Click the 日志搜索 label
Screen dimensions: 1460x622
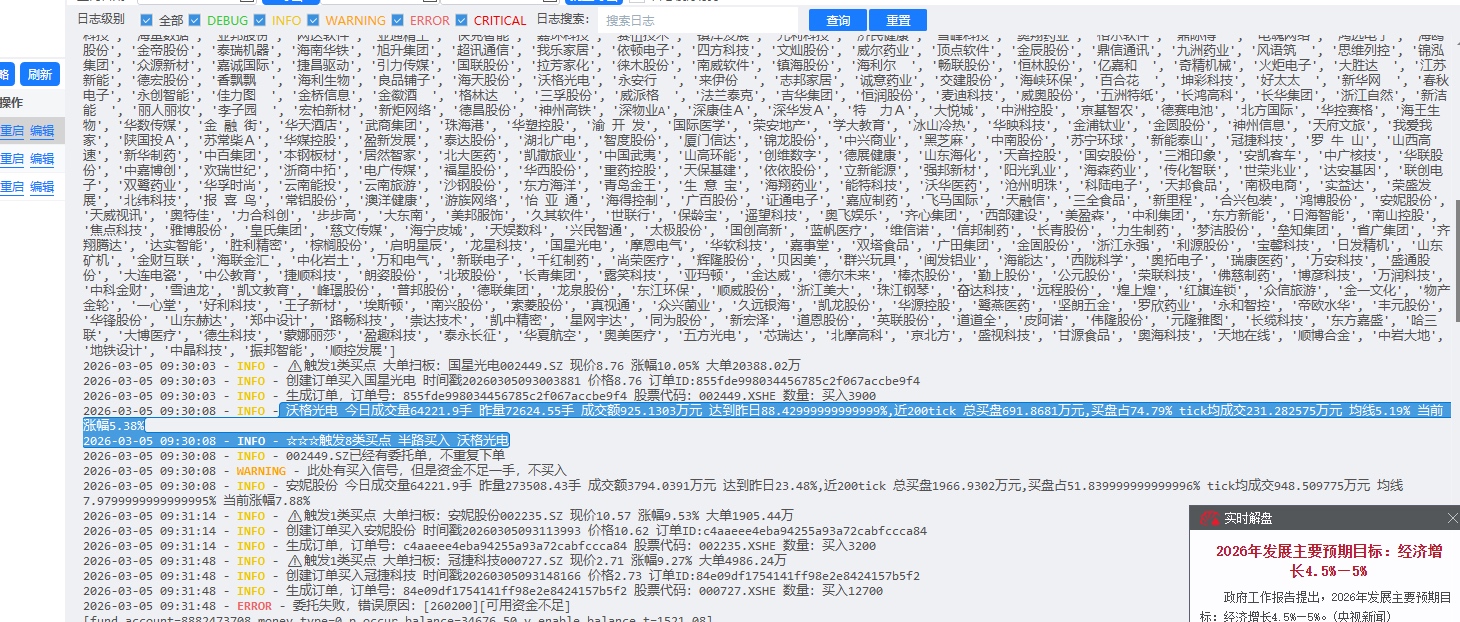561,20
